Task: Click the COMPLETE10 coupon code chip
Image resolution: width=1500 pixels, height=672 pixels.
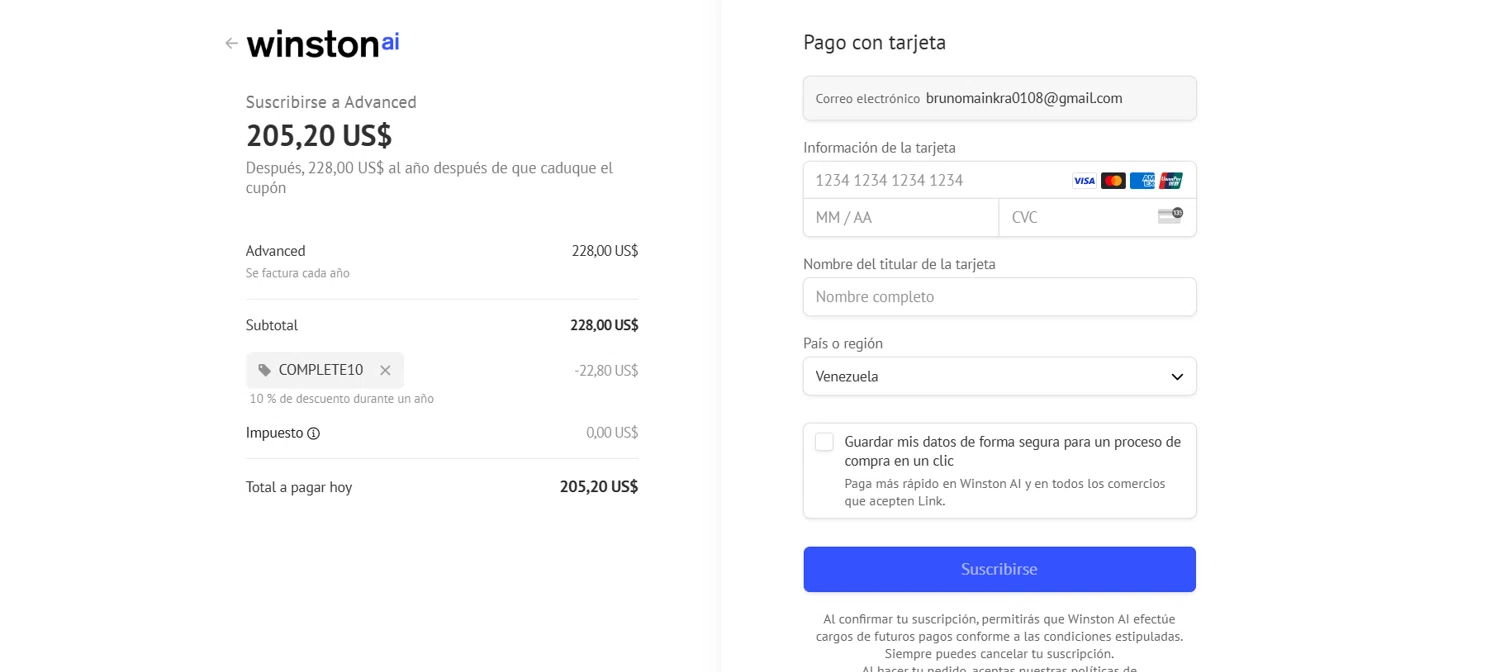Action: coord(320,370)
